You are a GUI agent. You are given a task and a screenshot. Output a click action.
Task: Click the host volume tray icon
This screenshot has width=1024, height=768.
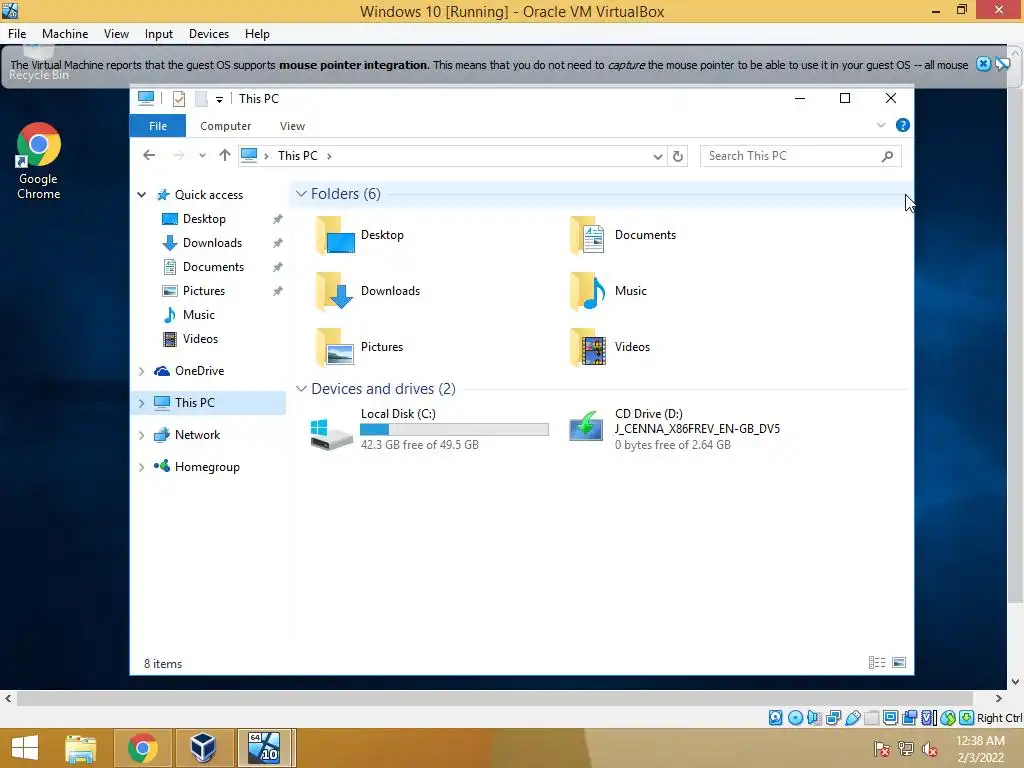(x=929, y=749)
